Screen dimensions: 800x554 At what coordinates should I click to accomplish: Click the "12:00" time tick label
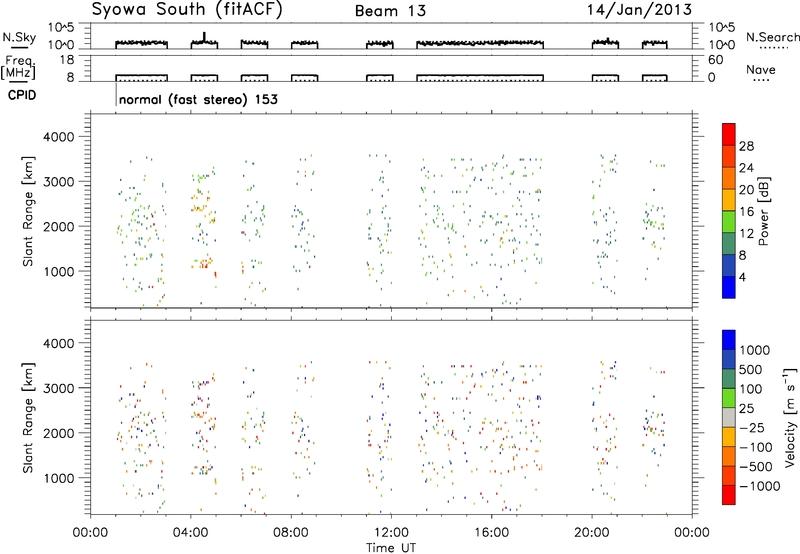tap(391, 533)
